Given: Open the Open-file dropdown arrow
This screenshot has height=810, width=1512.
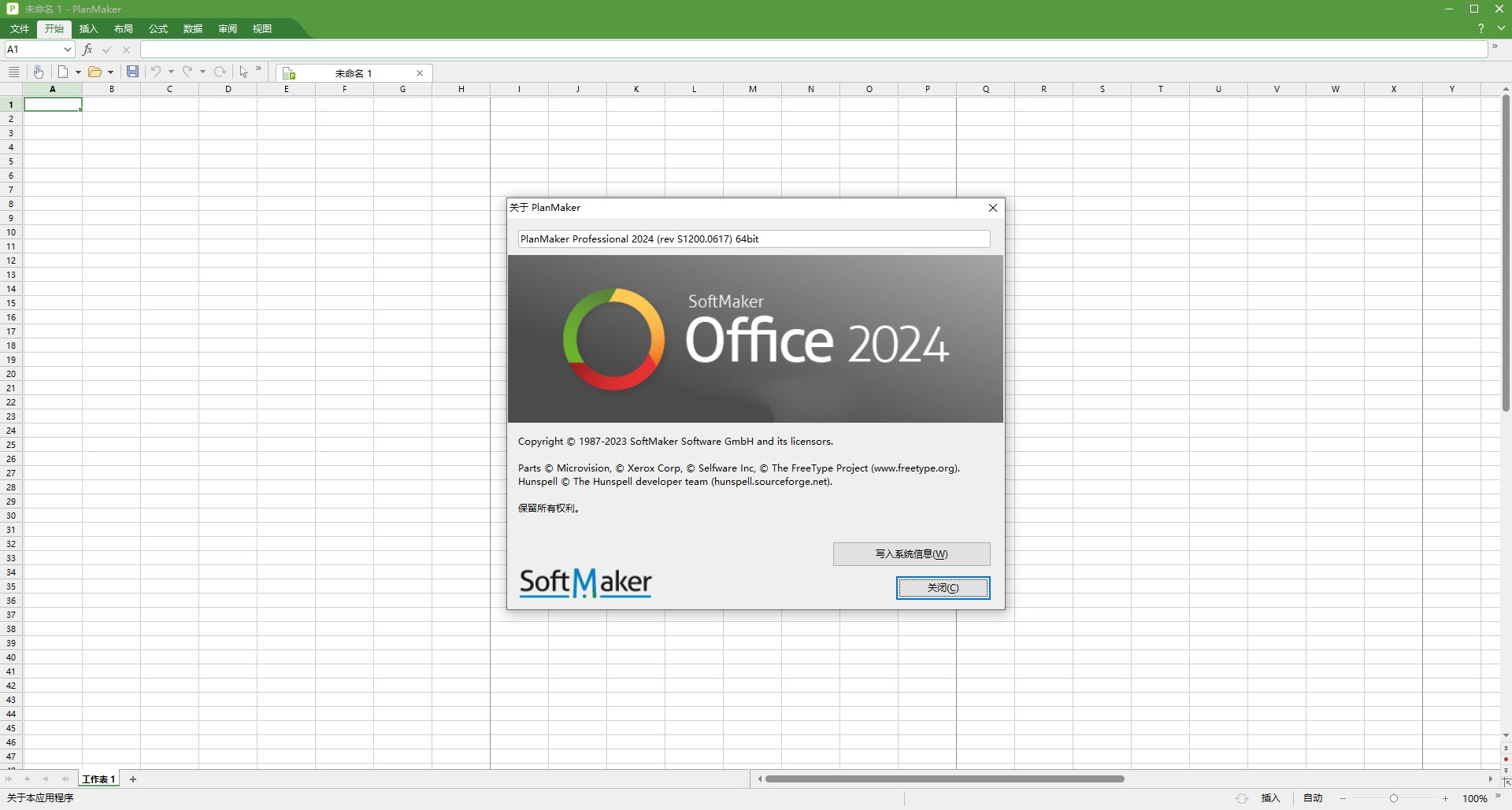Looking at the screenshot, I should 110,72.
